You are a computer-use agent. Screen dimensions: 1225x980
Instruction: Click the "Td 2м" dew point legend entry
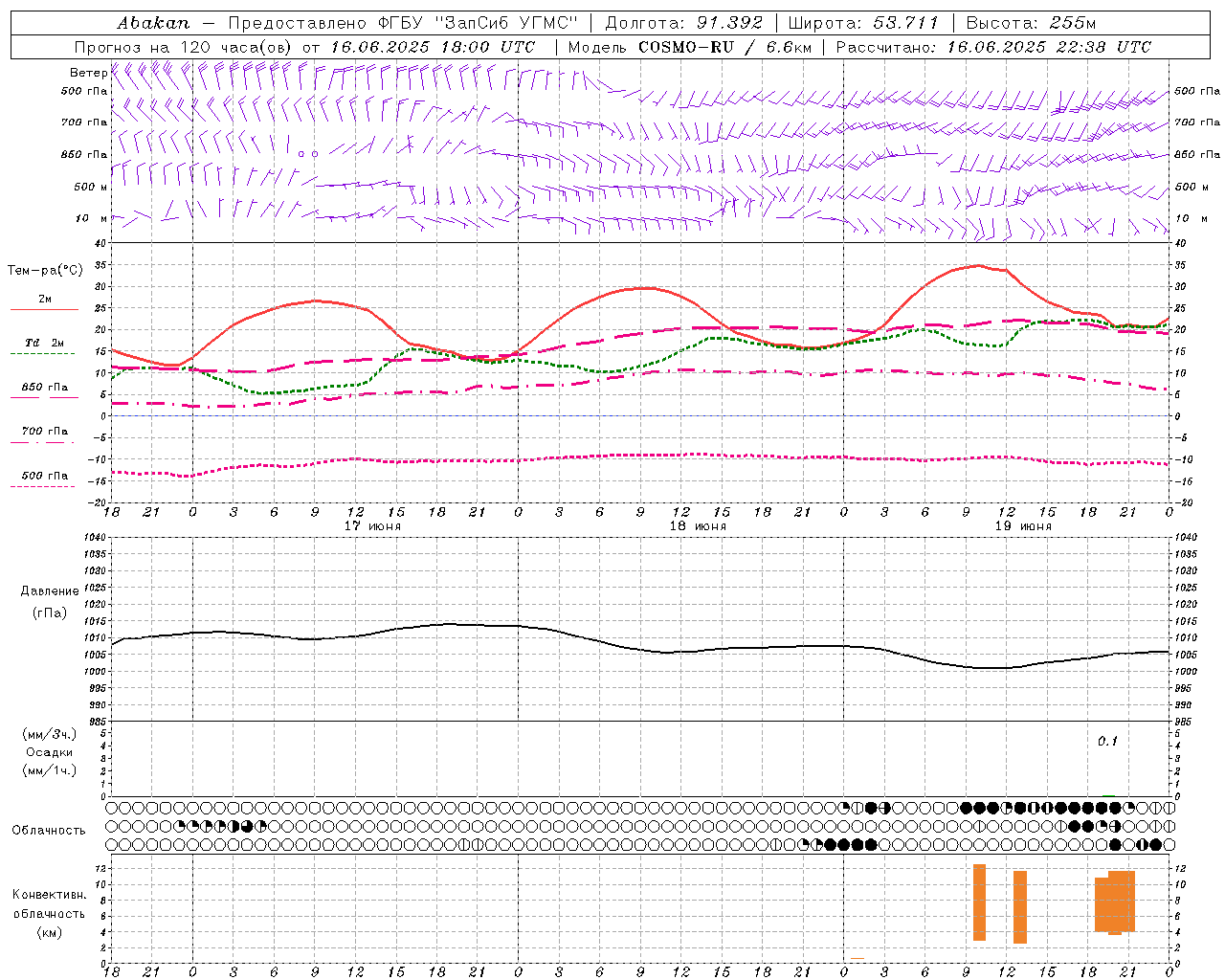click(44, 343)
